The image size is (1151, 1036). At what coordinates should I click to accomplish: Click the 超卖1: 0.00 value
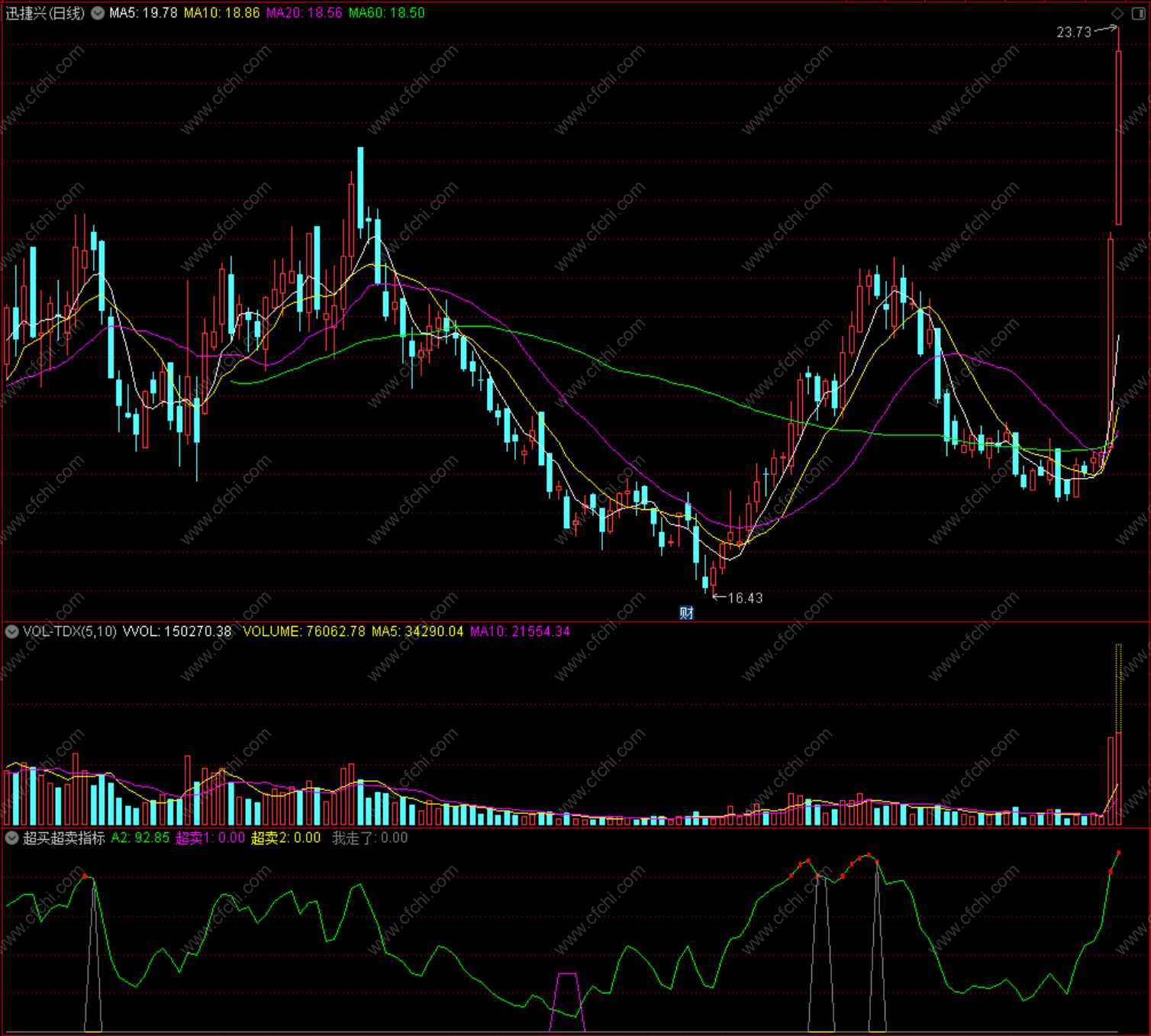[x=211, y=838]
